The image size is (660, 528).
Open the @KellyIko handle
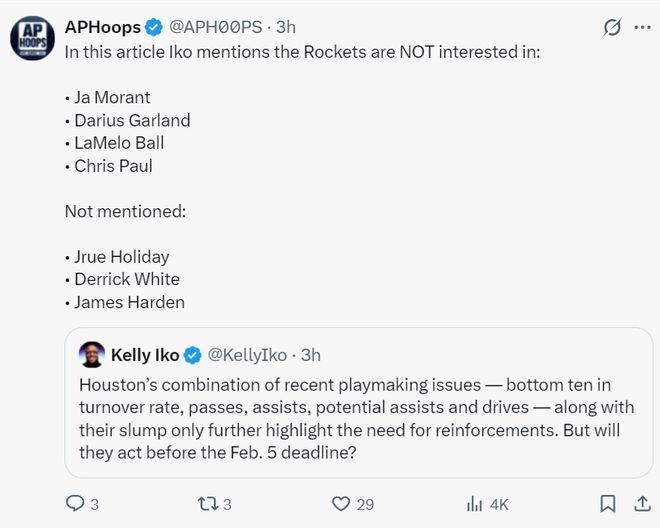[247, 355]
